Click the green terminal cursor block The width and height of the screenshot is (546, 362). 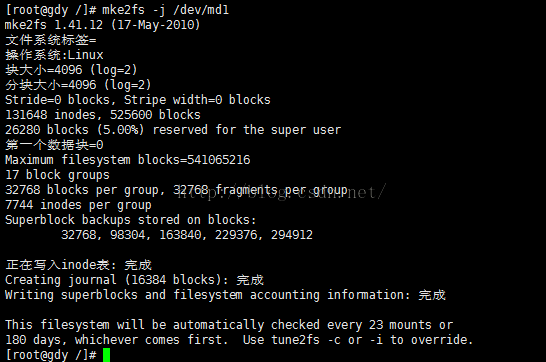(107, 355)
